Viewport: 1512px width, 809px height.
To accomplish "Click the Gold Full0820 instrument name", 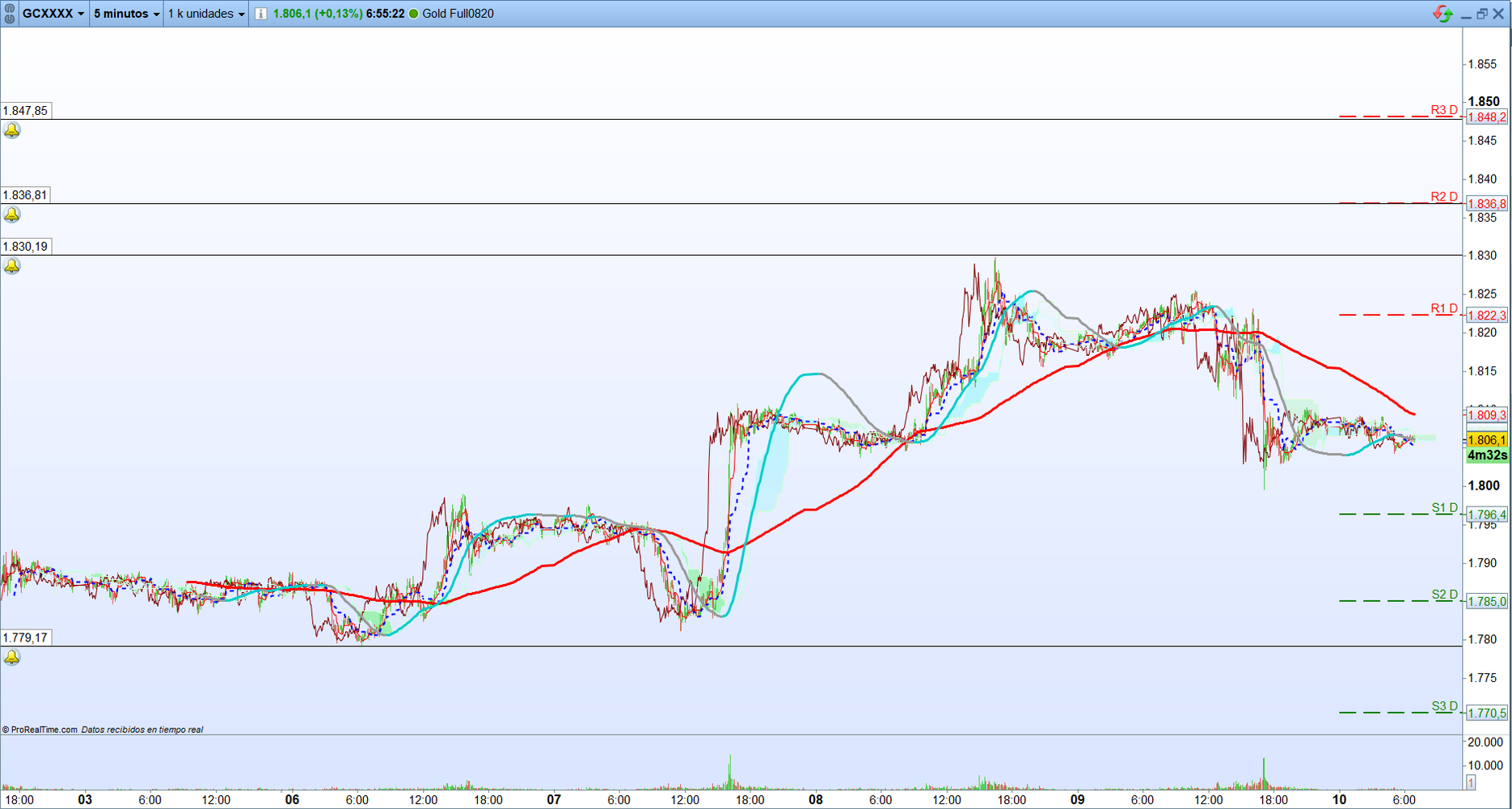I will [458, 14].
